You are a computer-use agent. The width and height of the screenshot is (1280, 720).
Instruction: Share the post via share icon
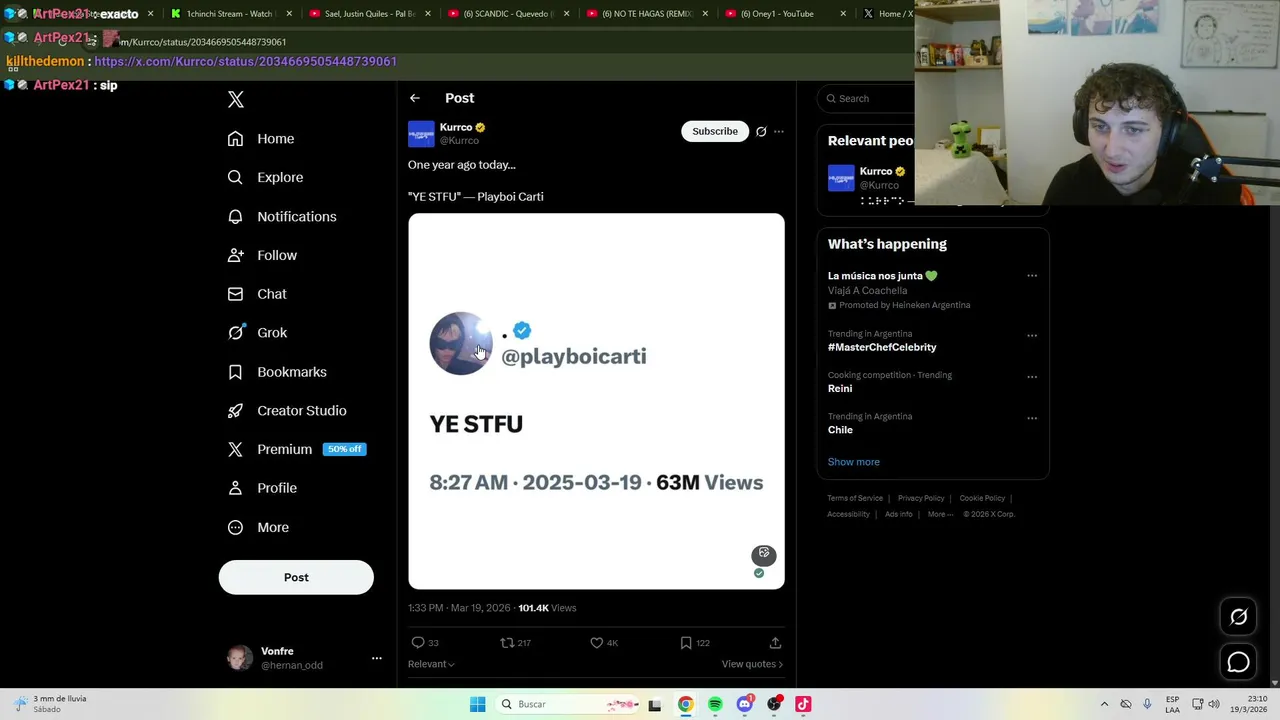775,643
